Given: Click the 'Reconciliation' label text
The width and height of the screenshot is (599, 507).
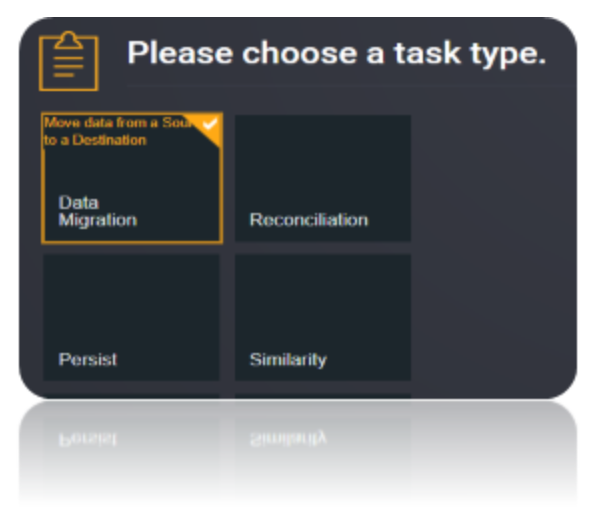Looking at the screenshot, I should 309,220.
